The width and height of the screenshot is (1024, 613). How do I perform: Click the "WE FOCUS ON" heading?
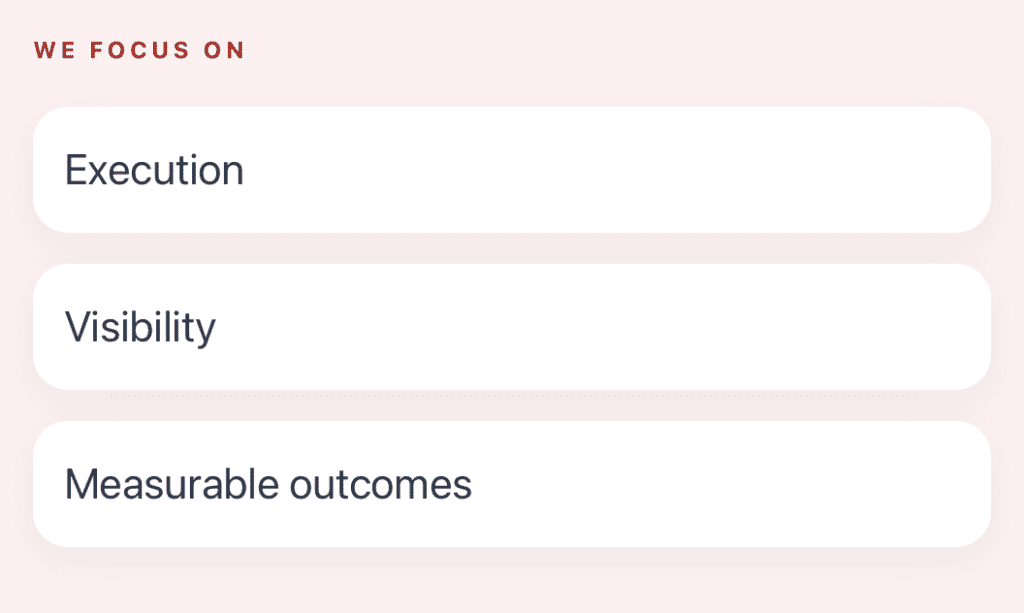(139, 50)
